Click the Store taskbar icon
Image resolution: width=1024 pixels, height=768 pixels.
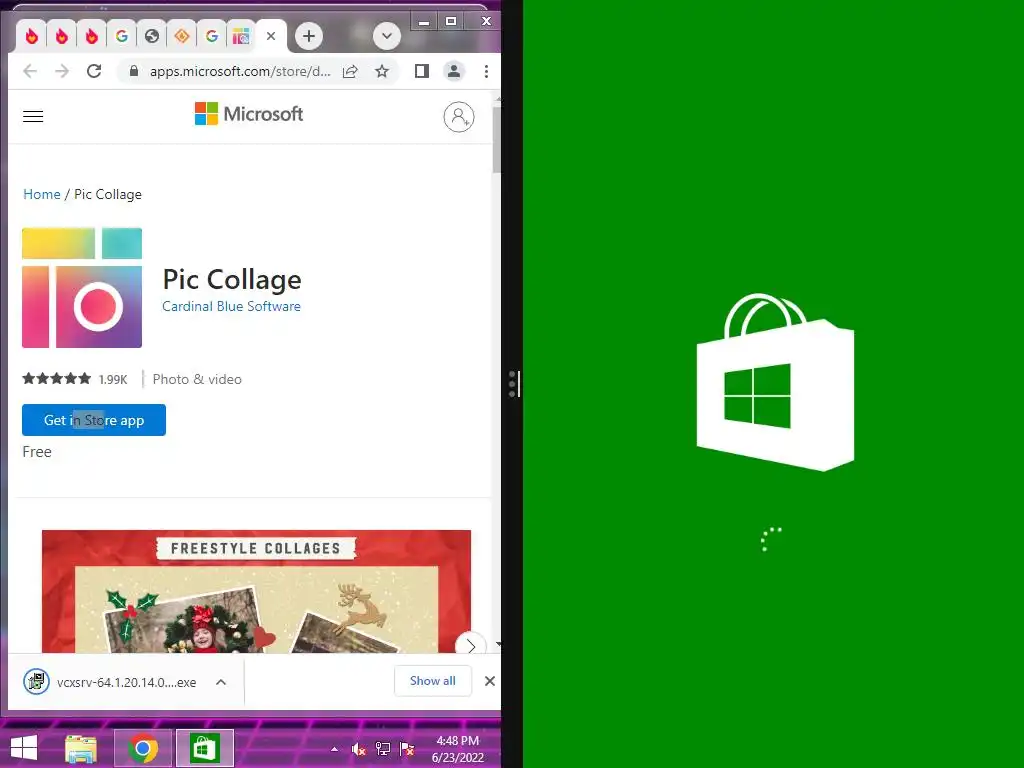coord(204,748)
